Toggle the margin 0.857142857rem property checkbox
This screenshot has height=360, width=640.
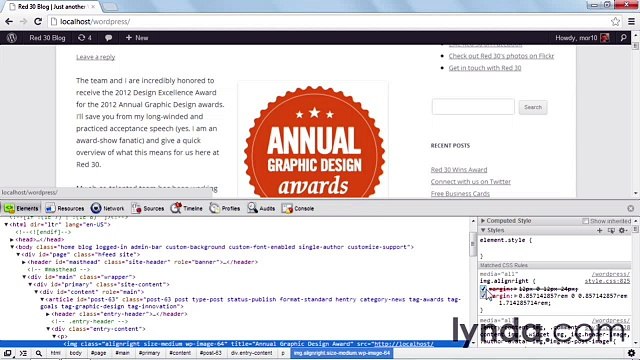point(484,296)
